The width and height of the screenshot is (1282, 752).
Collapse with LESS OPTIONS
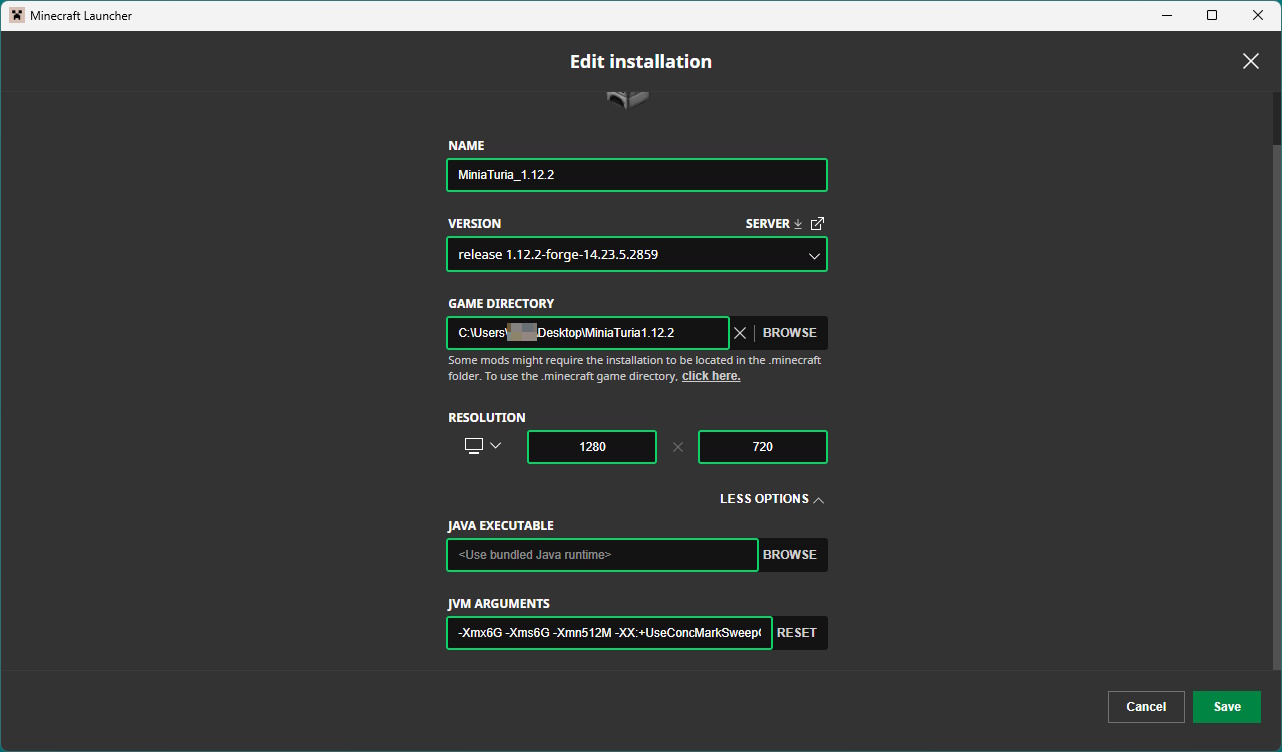pyautogui.click(x=772, y=499)
